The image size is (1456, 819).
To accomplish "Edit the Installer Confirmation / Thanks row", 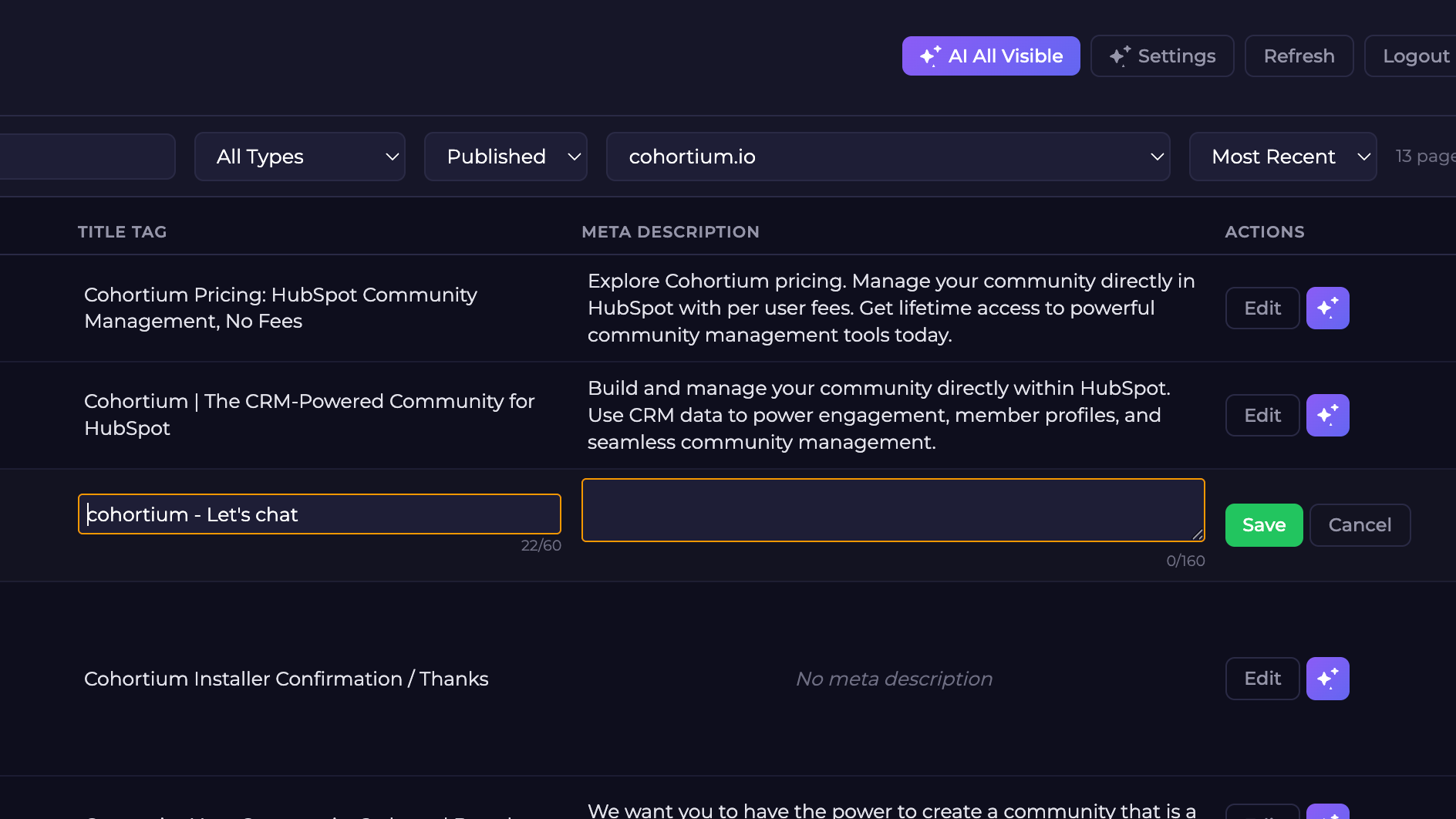I will click(1262, 679).
